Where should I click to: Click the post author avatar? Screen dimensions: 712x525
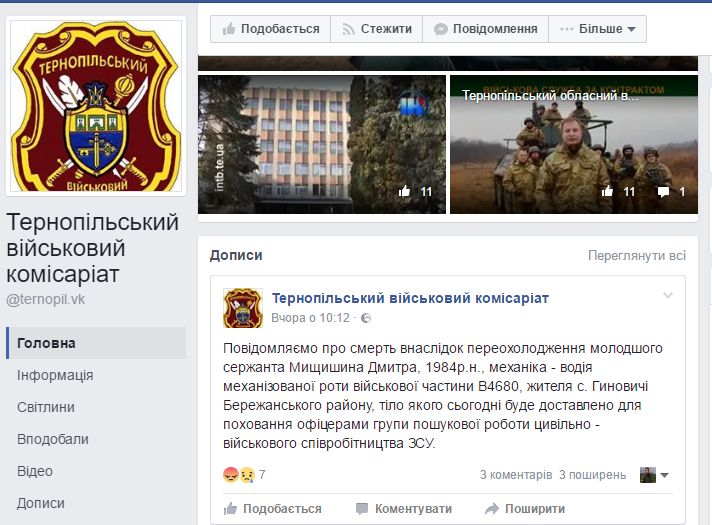pos(243,308)
